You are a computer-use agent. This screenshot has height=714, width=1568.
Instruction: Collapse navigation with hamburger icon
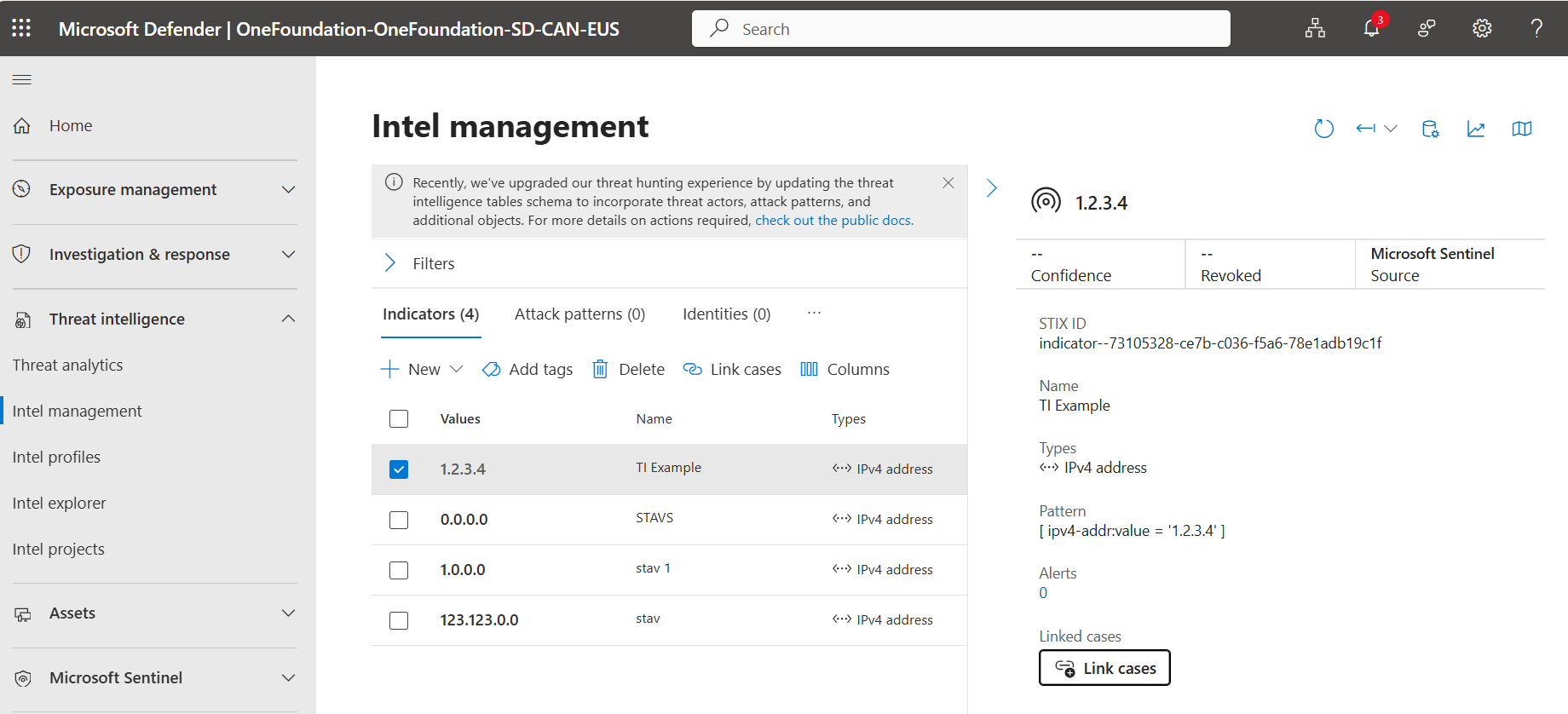tap(22, 79)
